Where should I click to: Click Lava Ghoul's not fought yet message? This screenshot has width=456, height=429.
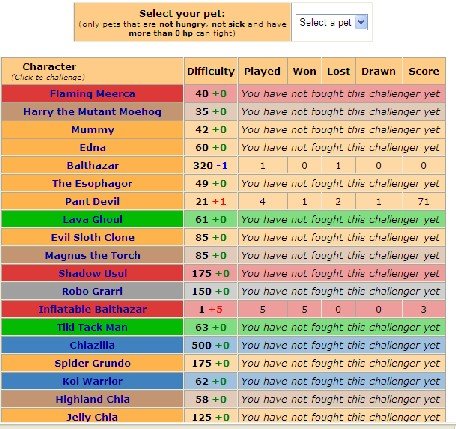click(x=340, y=220)
